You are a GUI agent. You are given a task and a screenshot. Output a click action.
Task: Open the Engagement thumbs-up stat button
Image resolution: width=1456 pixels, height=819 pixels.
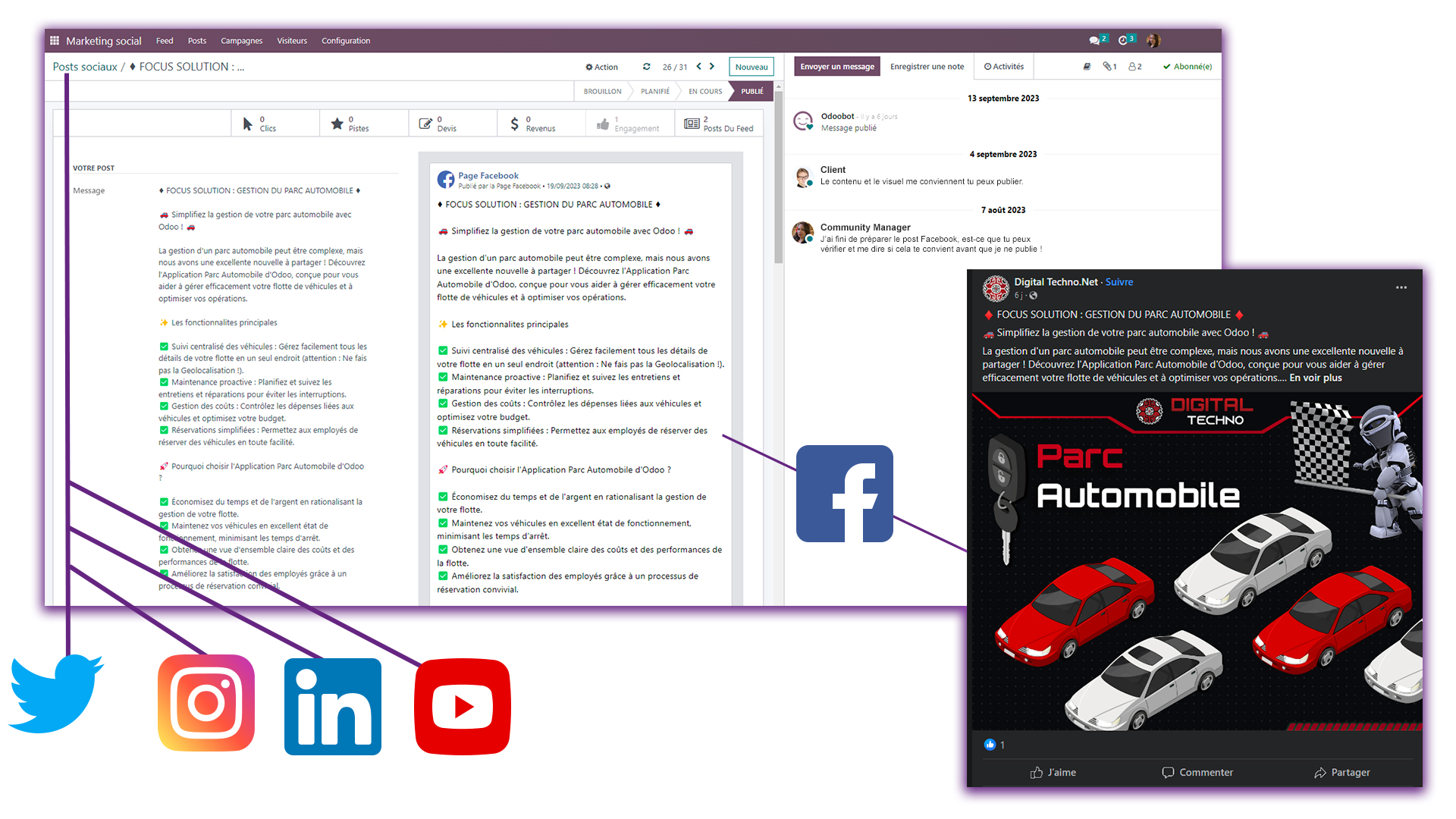[x=630, y=124]
